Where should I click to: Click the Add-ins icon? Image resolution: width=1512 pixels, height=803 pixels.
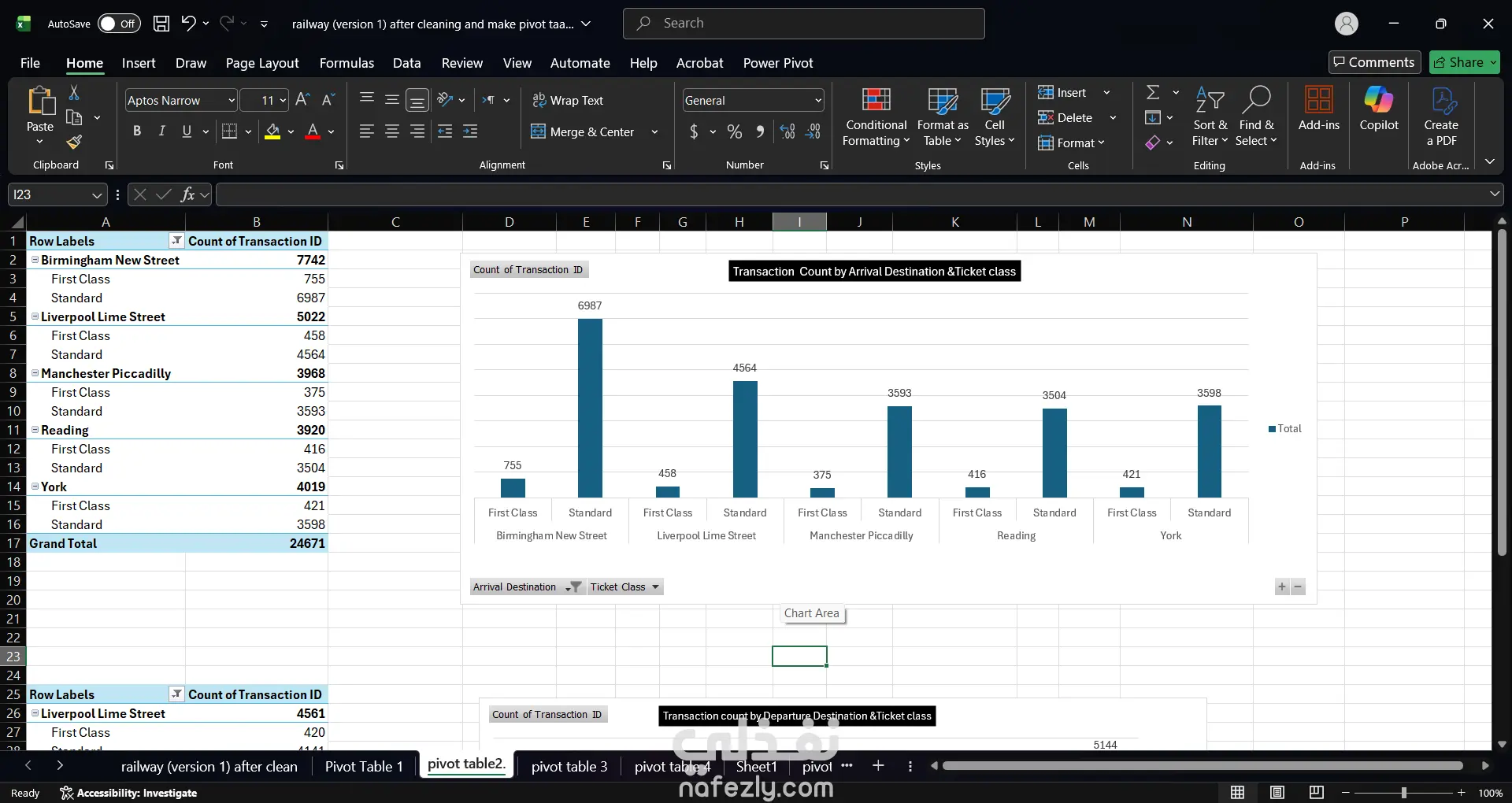pyautogui.click(x=1319, y=109)
